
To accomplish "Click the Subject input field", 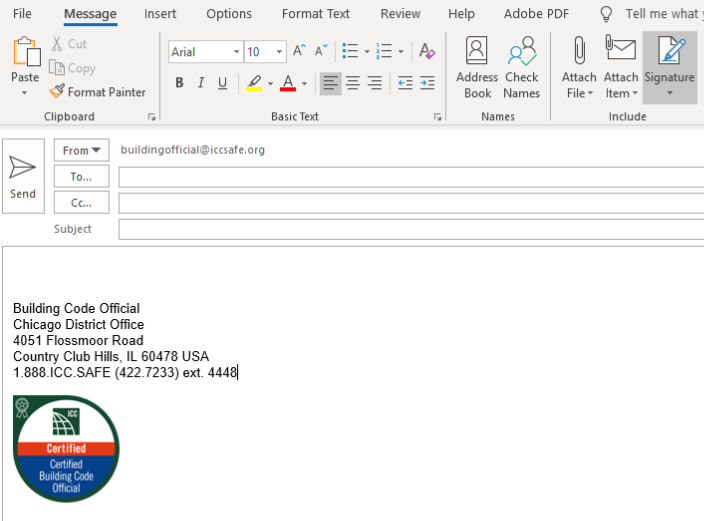I will tap(411, 230).
